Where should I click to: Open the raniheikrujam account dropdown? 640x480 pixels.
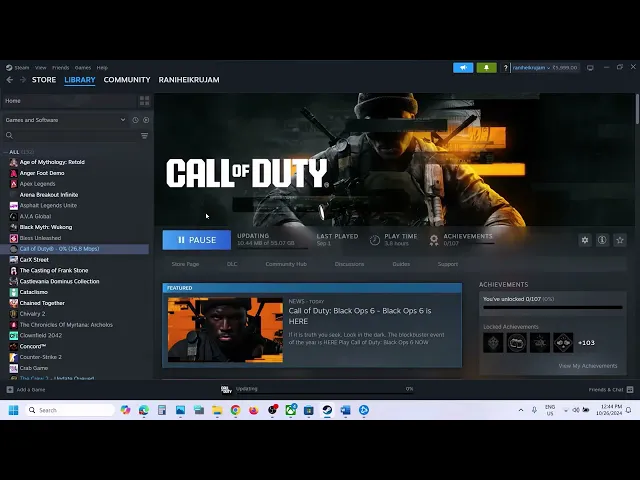(531, 68)
